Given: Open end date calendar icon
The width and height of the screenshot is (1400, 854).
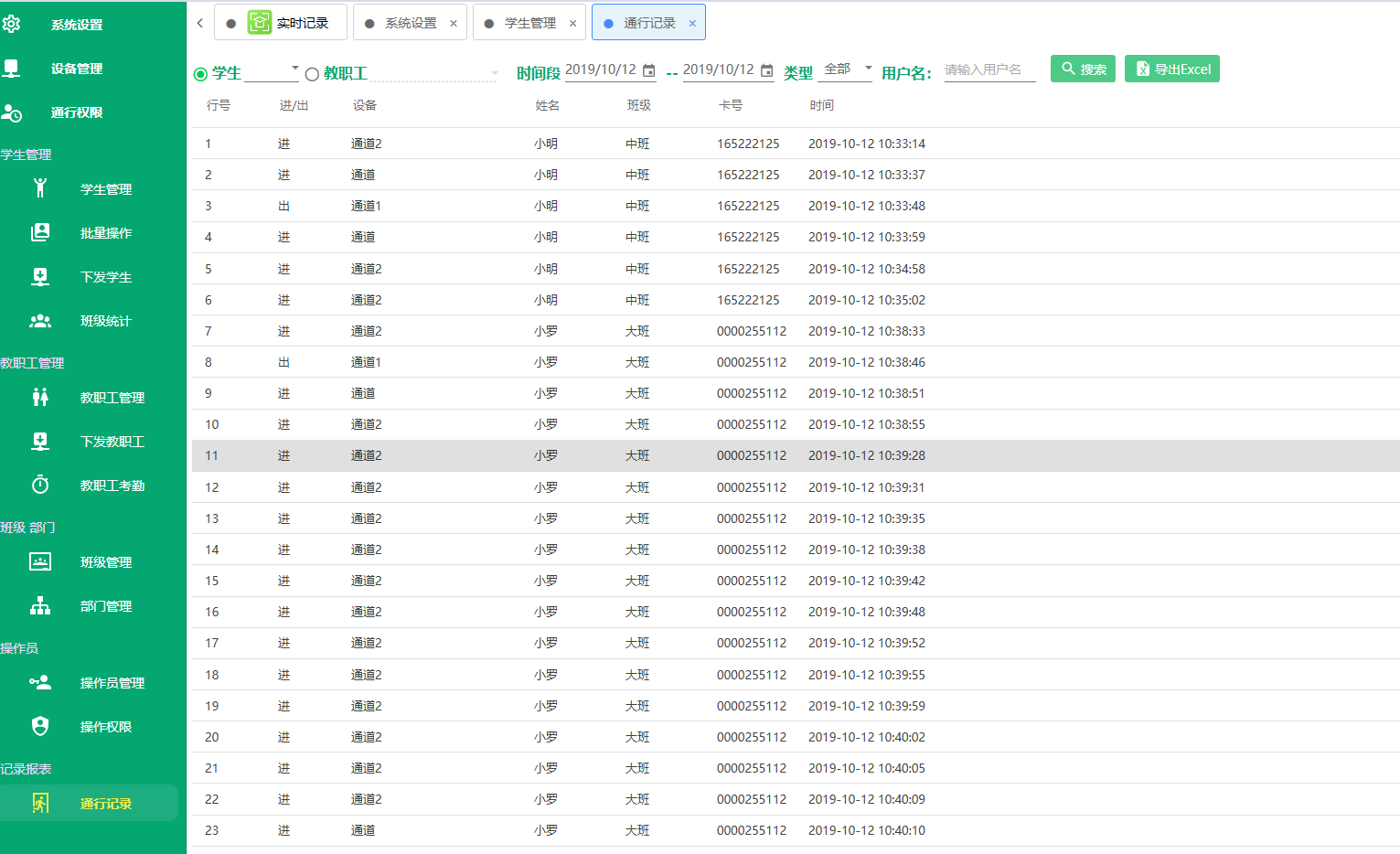Looking at the screenshot, I should 767,70.
